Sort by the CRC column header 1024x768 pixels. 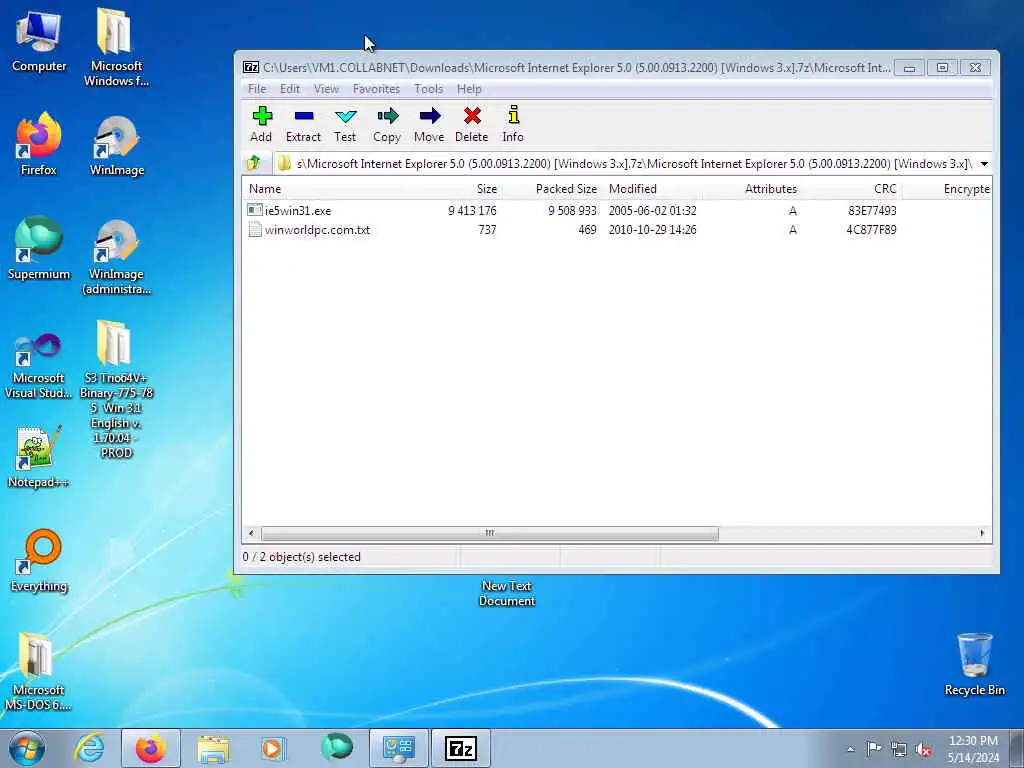(x=853, y=189)
